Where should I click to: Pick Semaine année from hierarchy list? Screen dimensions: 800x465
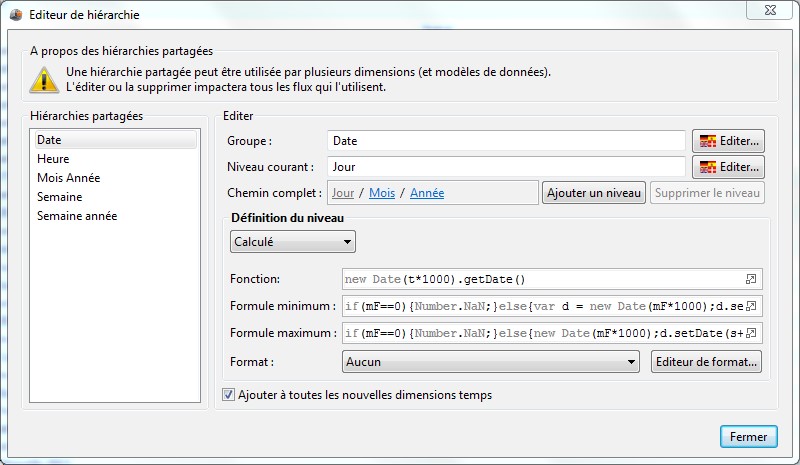click(x=76, y=216)
